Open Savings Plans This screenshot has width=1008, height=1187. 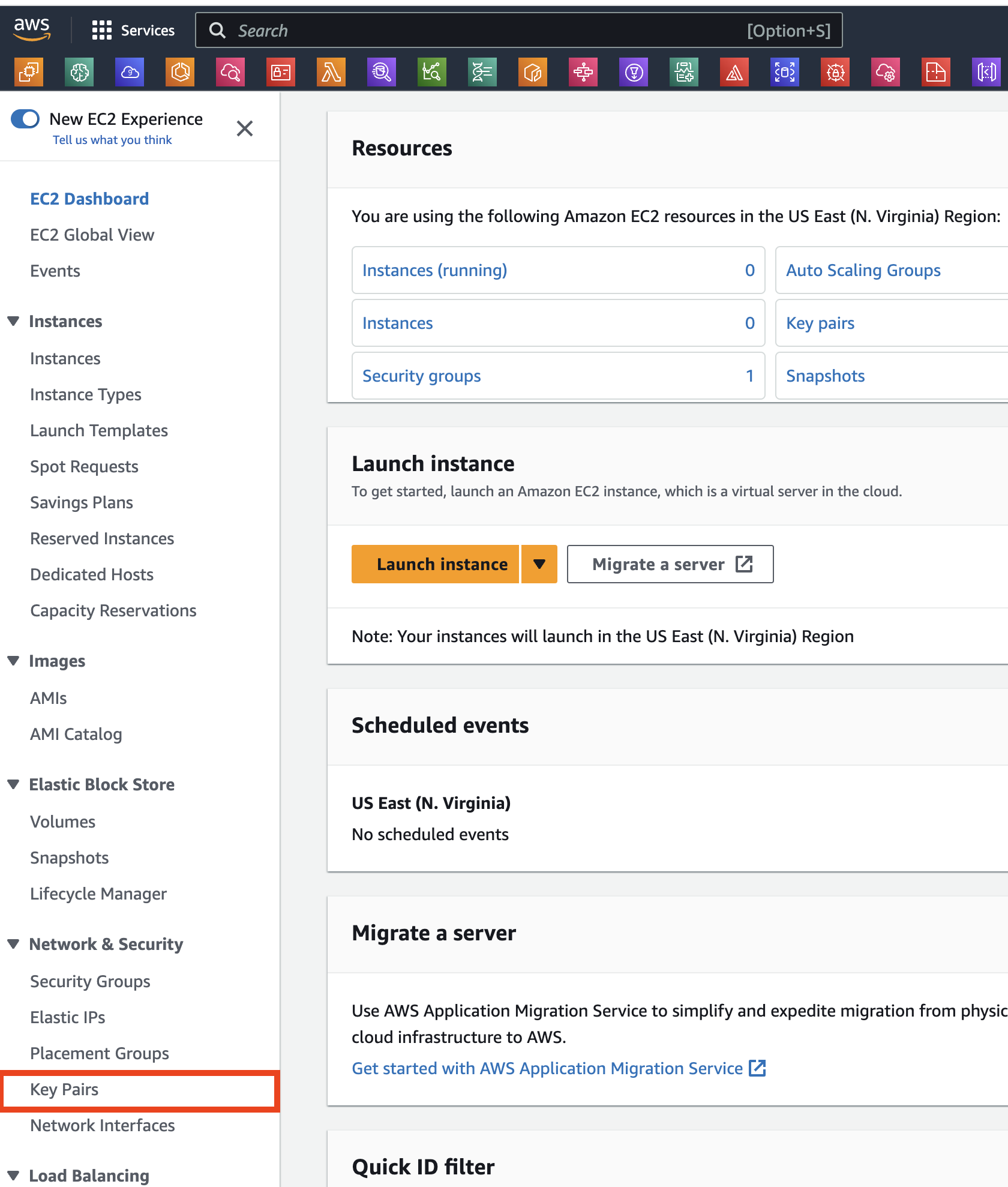pyautogui.click(x=82, y=502)
